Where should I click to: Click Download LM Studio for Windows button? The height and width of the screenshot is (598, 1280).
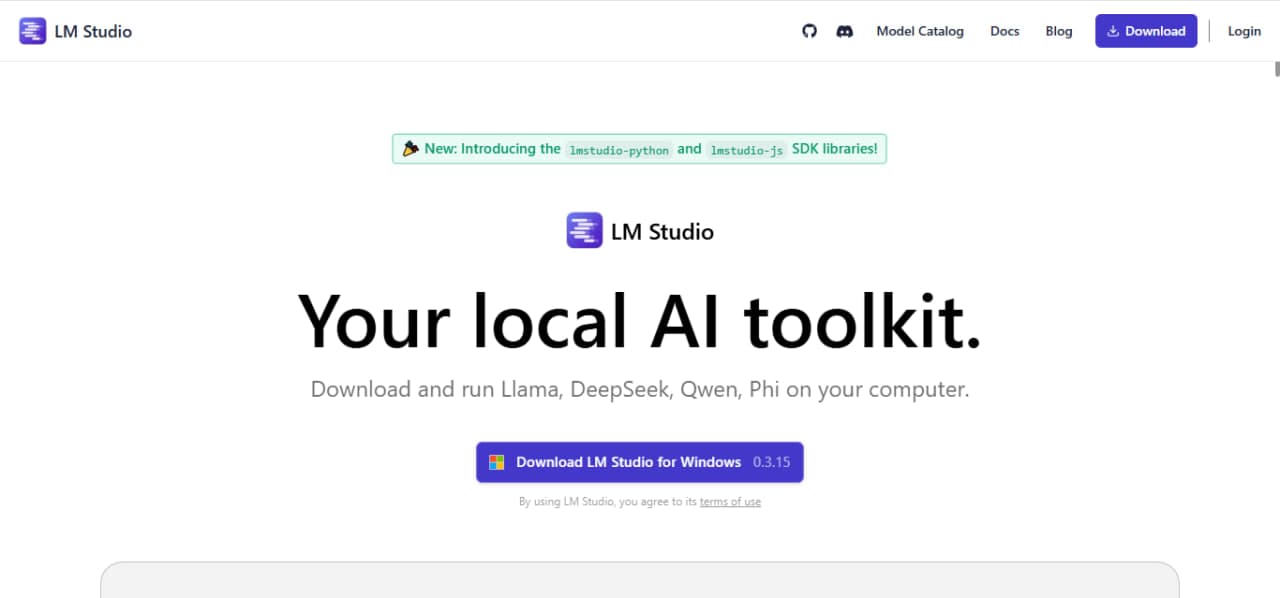(640, 462)
